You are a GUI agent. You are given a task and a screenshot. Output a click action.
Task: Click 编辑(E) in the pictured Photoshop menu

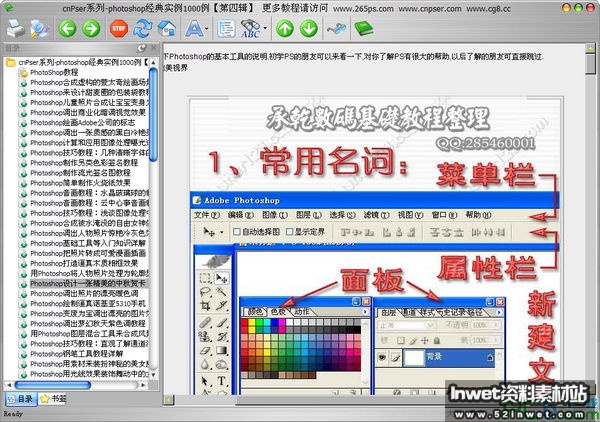[240, 215]
